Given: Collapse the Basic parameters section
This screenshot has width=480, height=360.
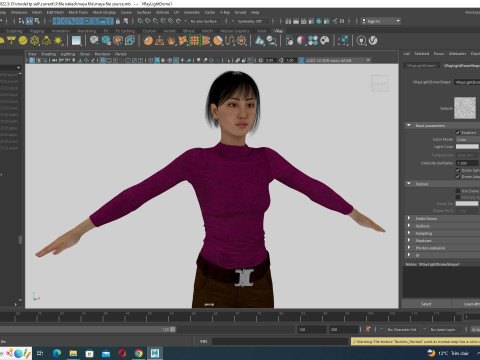Looking at the screenshot, I should [x=409, y=125].
